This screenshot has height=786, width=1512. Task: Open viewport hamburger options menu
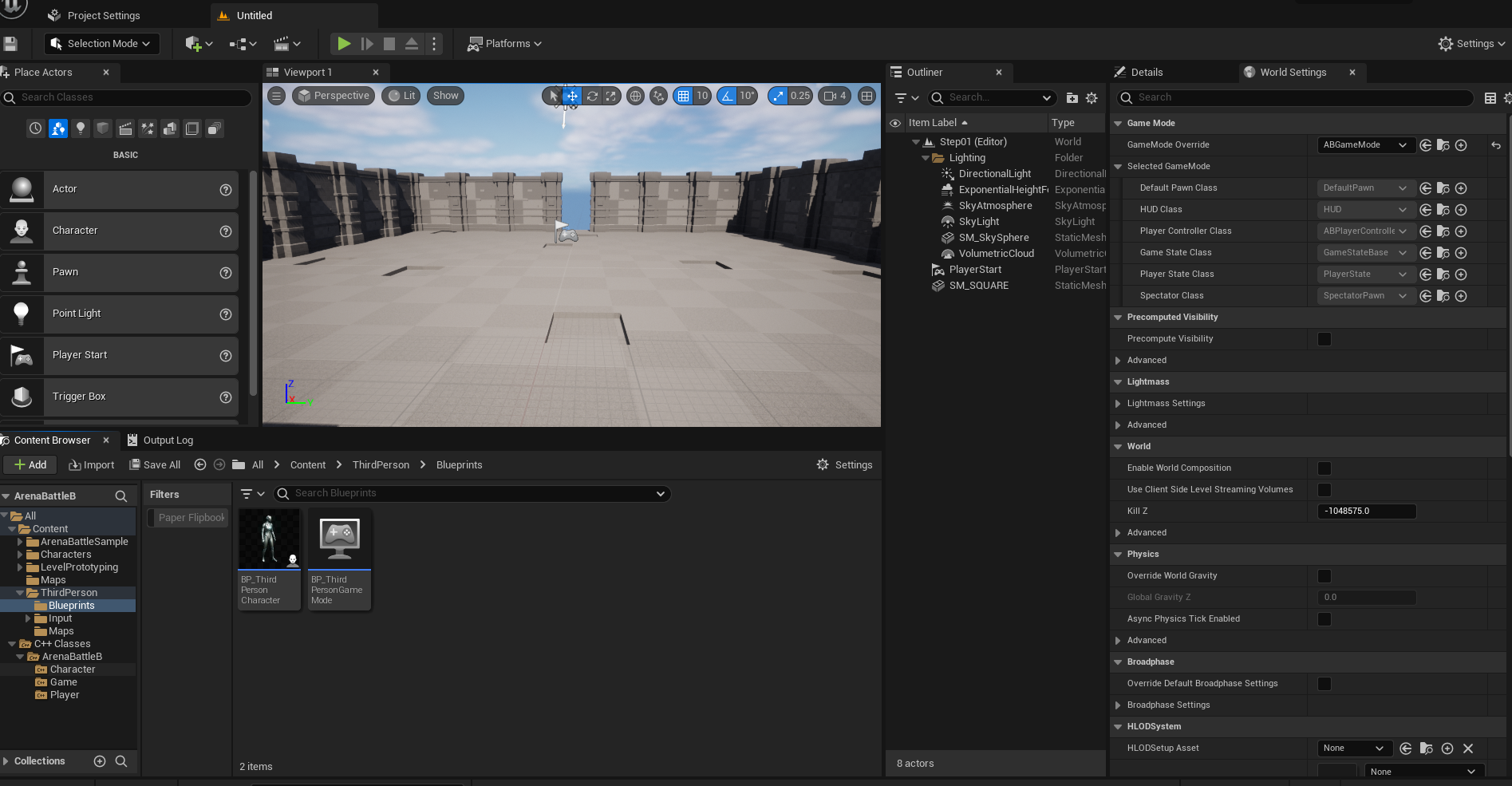tap(276, 96)
